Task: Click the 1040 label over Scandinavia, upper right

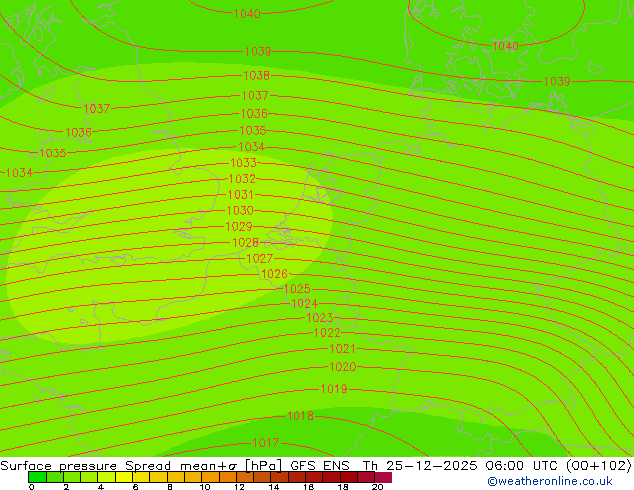Action: coord(505,46)
